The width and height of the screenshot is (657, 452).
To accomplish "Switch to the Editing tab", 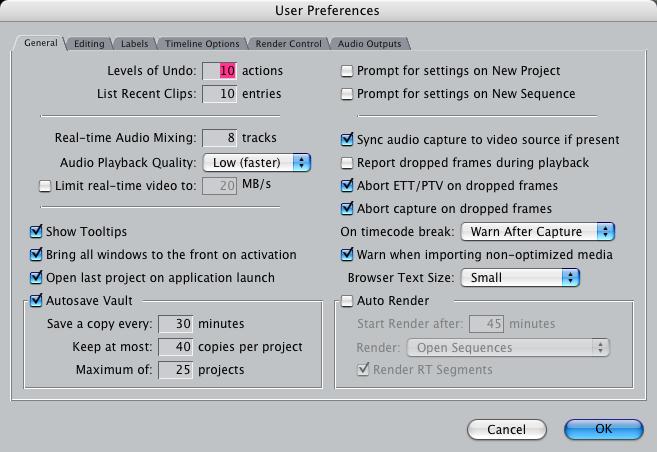I will coord(89,44).
